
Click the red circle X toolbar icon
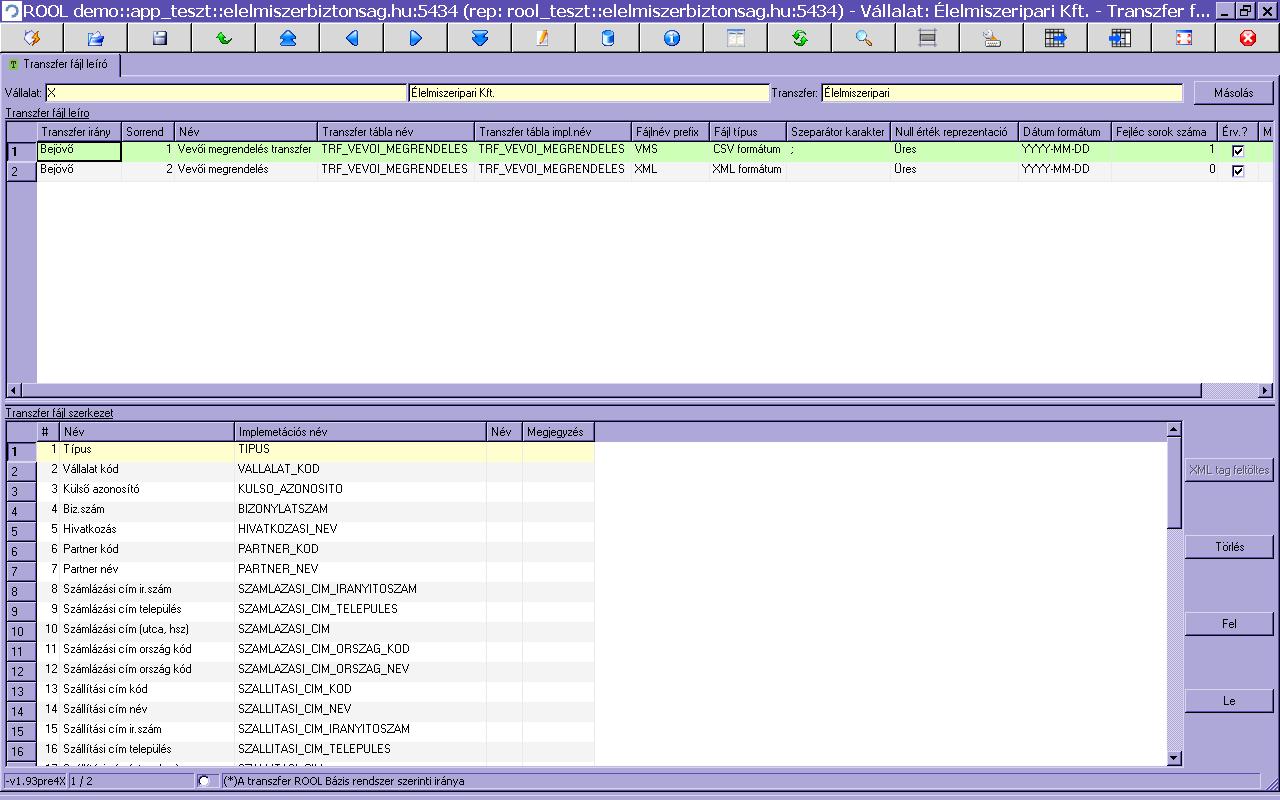click(x=1247, y=38)
